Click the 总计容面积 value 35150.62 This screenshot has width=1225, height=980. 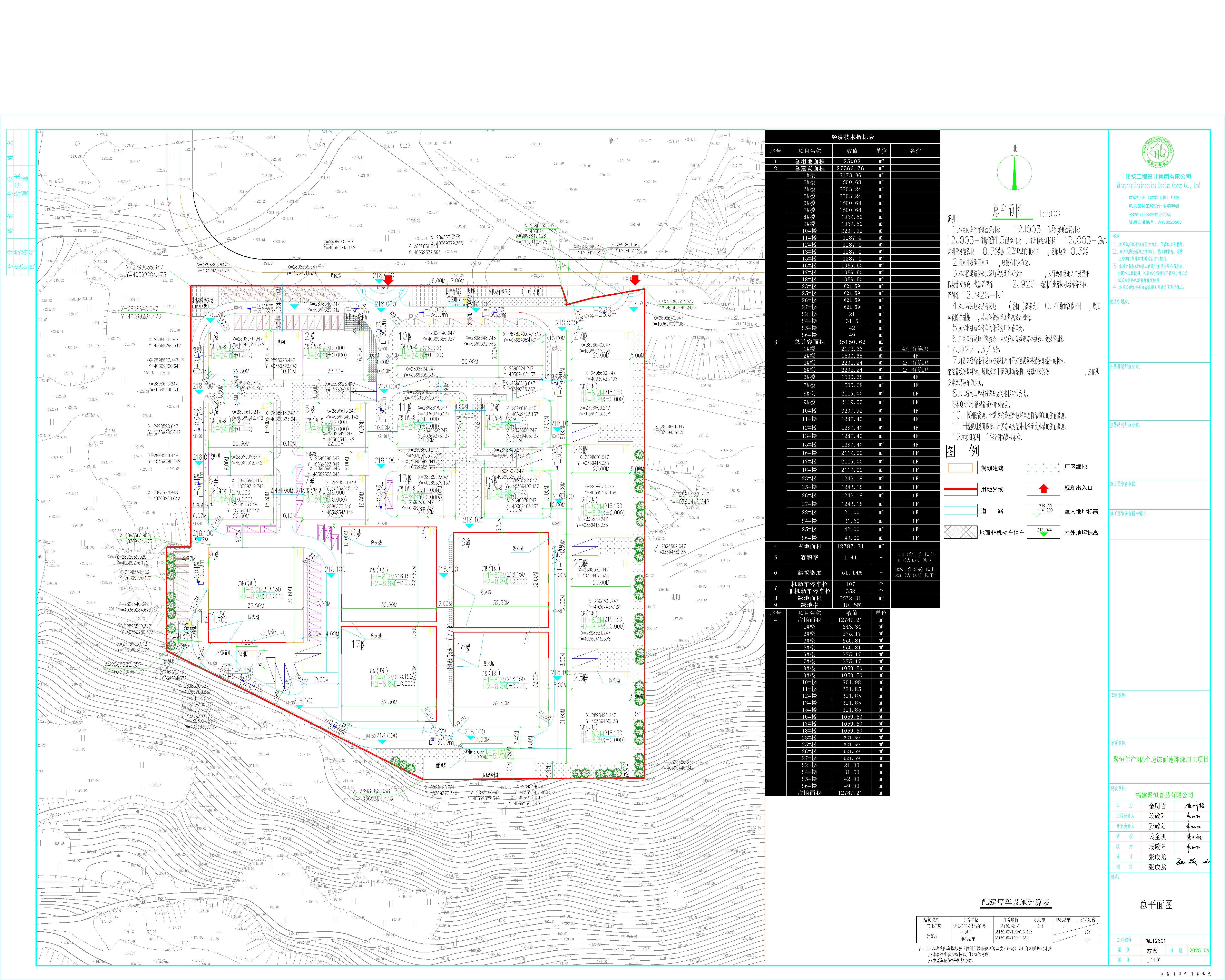point(852,342)
